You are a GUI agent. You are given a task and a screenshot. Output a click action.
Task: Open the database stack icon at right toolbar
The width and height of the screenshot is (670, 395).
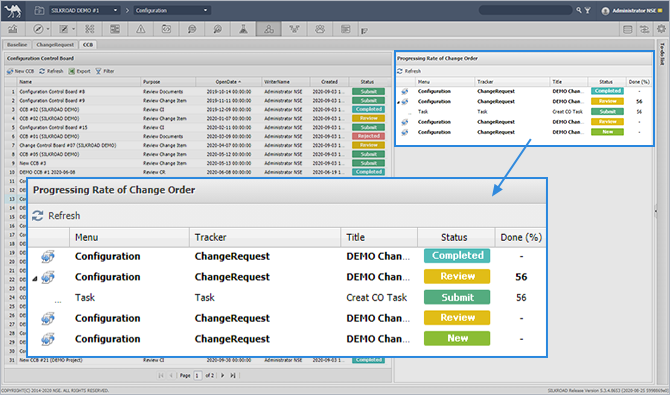[627, 29]
